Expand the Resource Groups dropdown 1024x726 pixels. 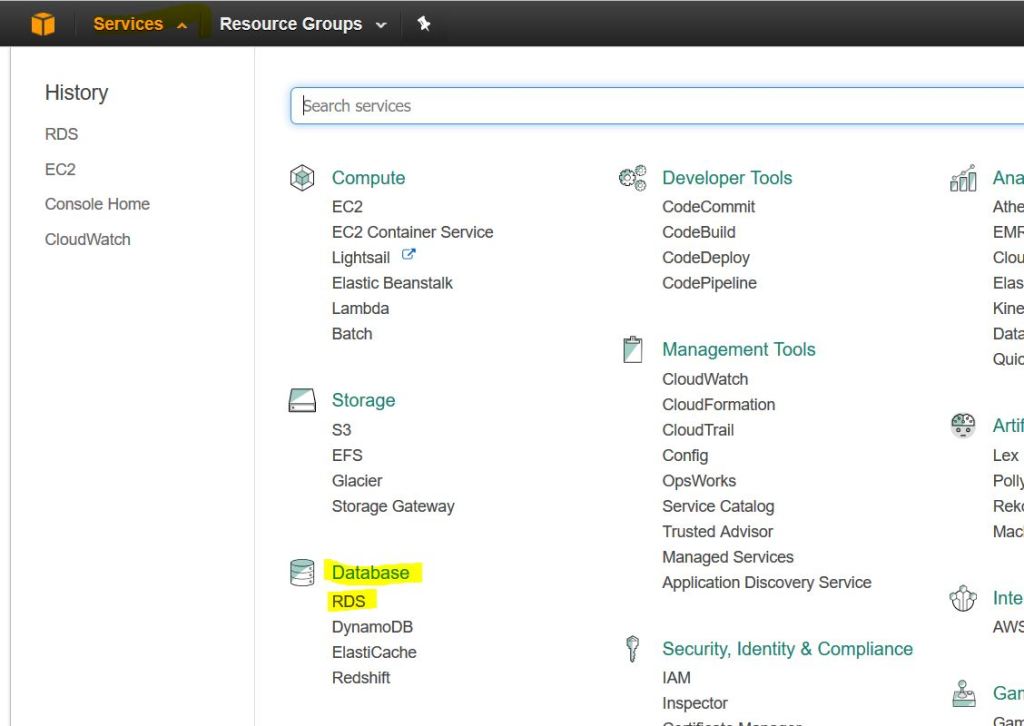pos(302,24)
